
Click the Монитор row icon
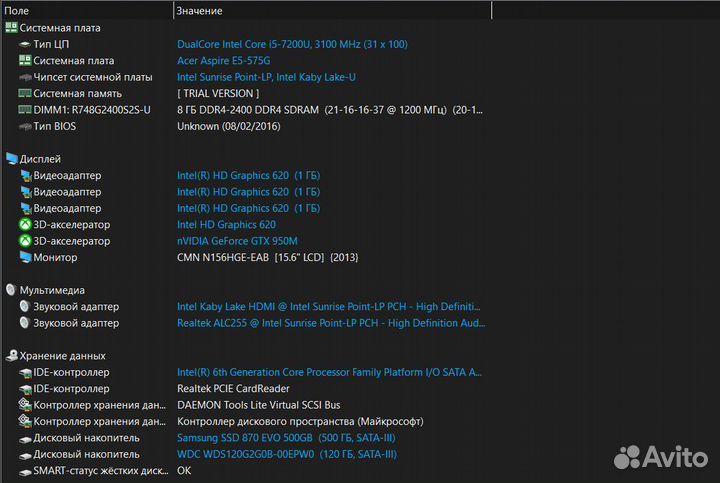coord(25,257)
